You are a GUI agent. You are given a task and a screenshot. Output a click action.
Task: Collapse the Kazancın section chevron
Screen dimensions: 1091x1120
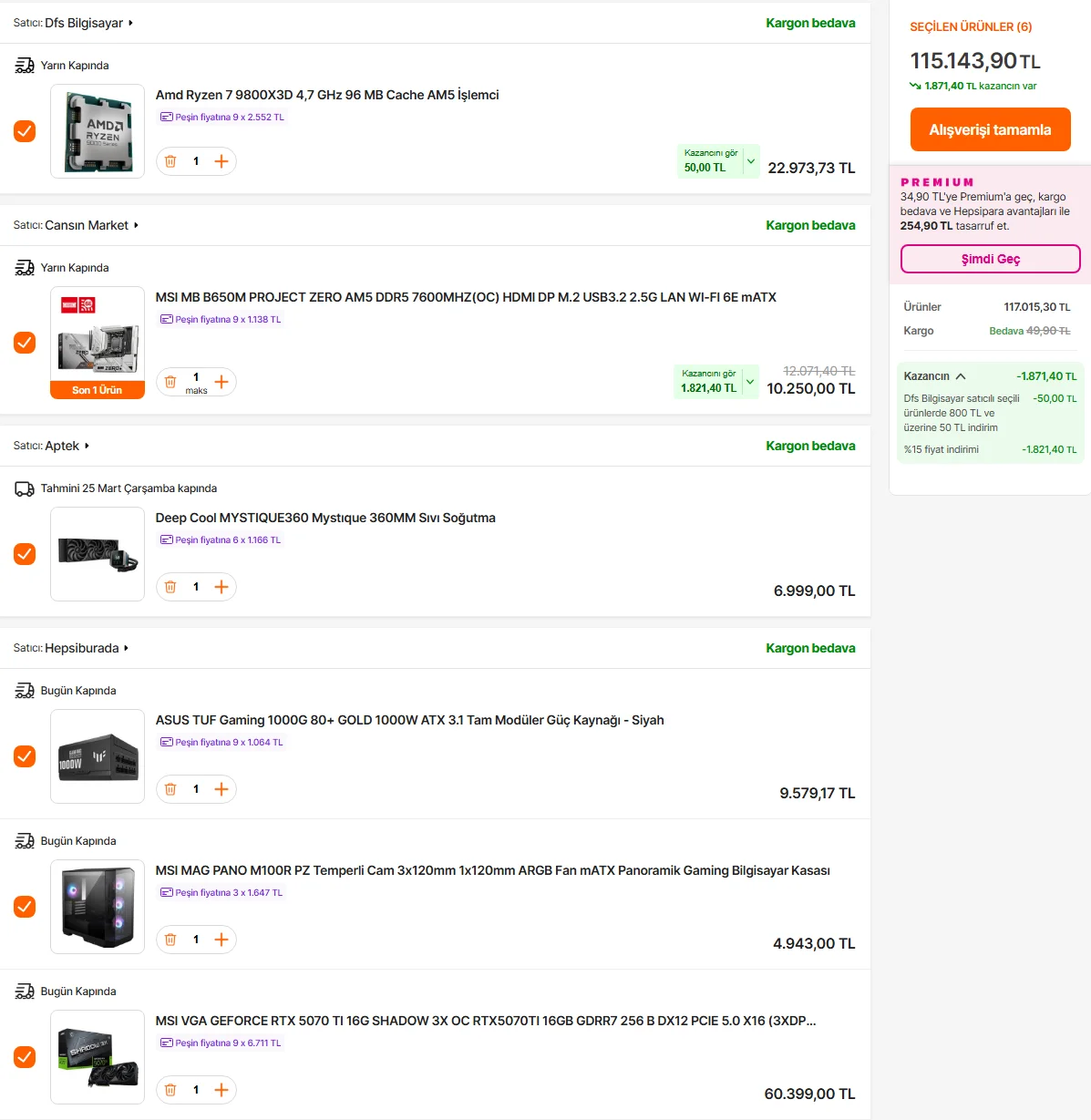961,376
